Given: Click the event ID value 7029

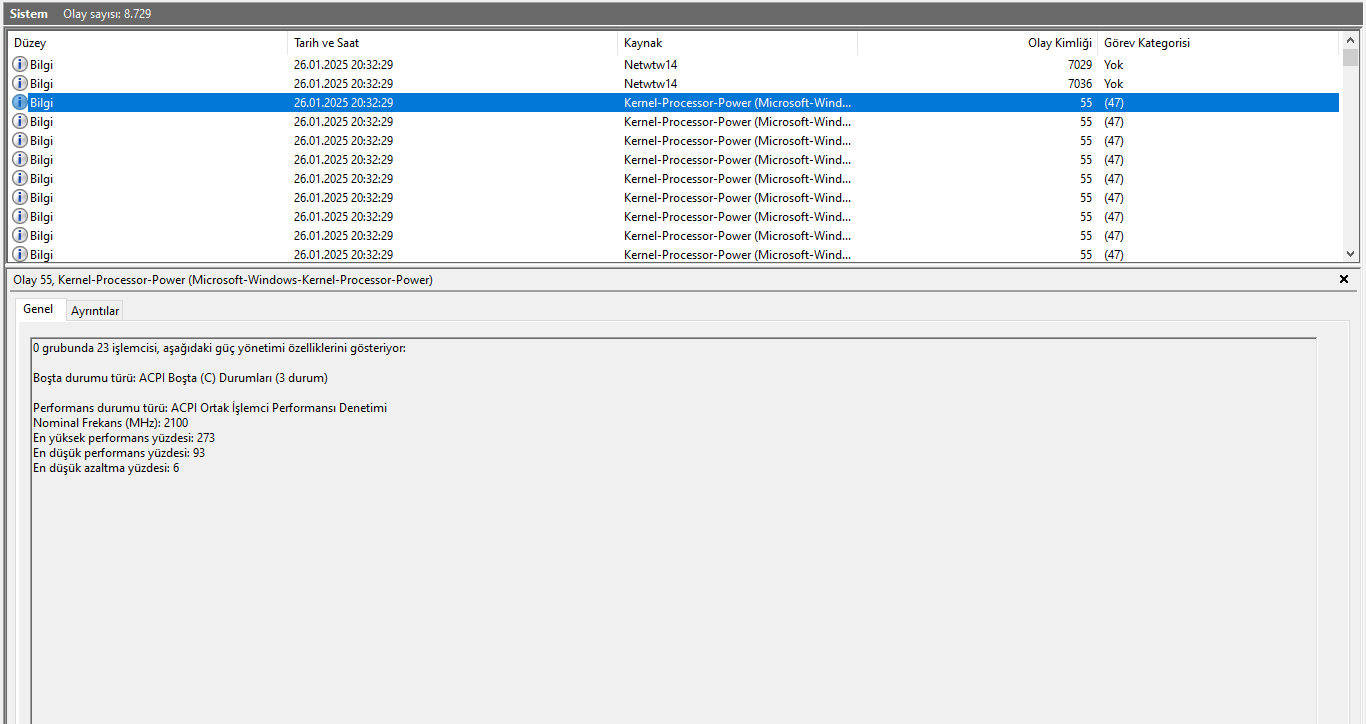Looking at the screenshot, I should point(1079,65).
